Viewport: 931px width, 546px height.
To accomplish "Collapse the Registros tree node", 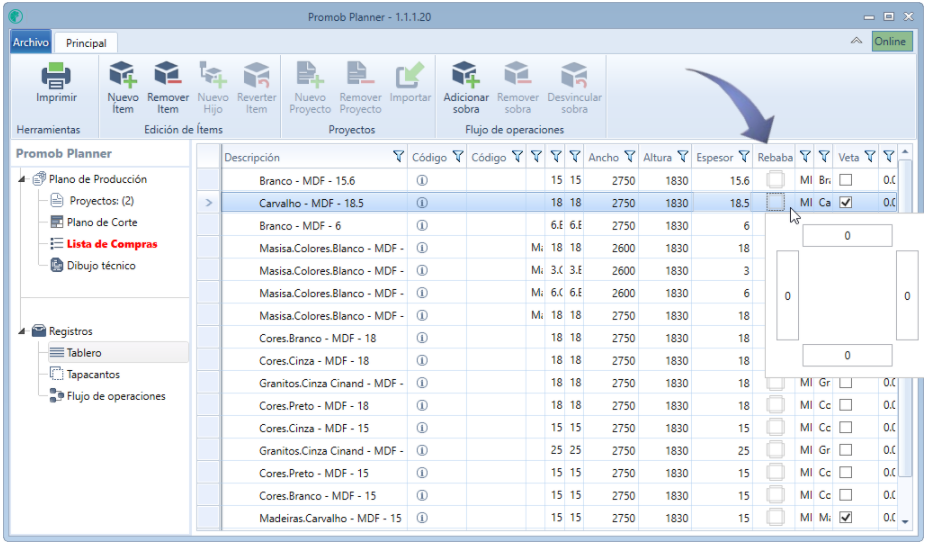I will click(x=22, y=331).
